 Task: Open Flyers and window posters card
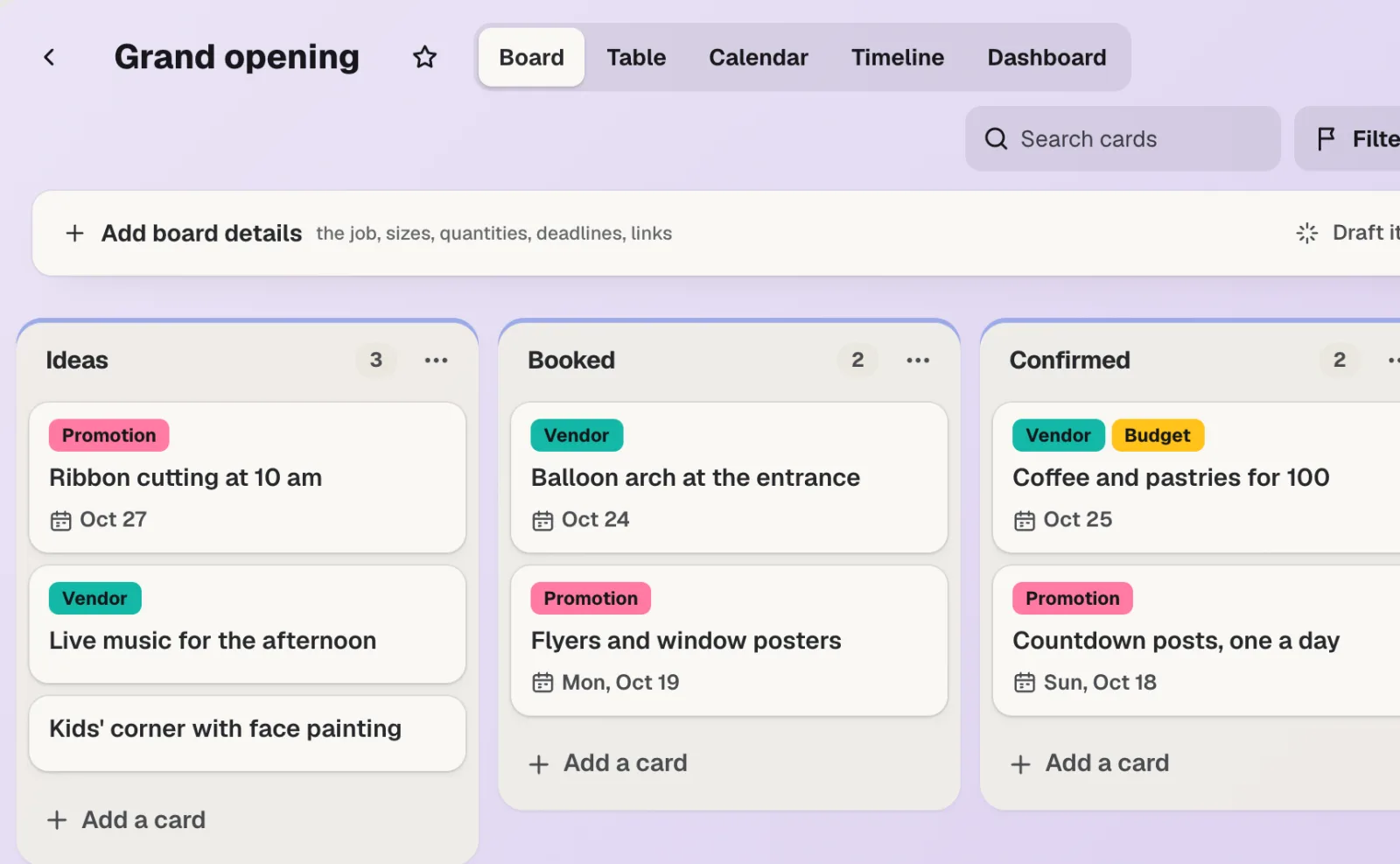point(729,641)
